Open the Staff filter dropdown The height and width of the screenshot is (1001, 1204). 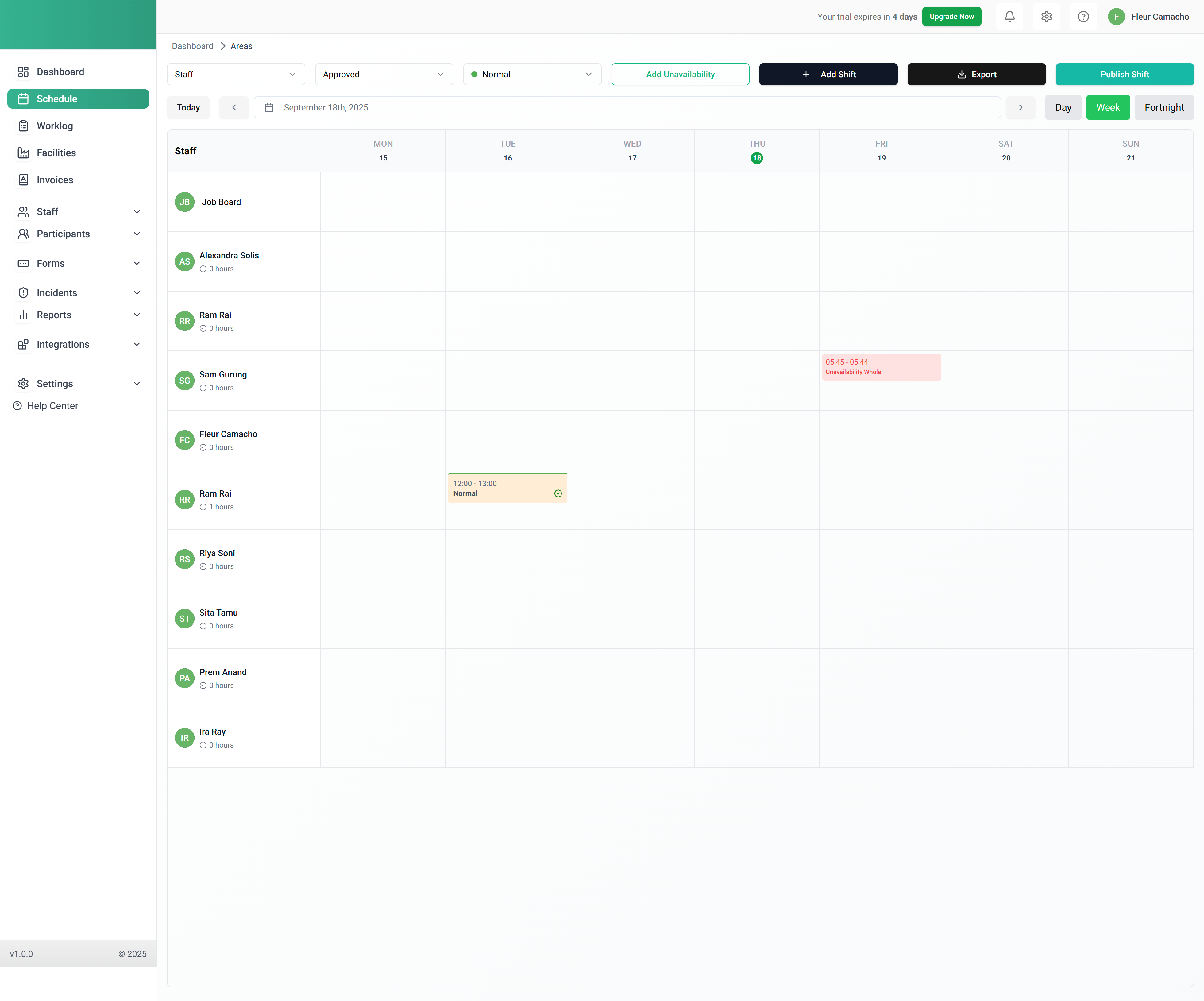click(236, 75)
